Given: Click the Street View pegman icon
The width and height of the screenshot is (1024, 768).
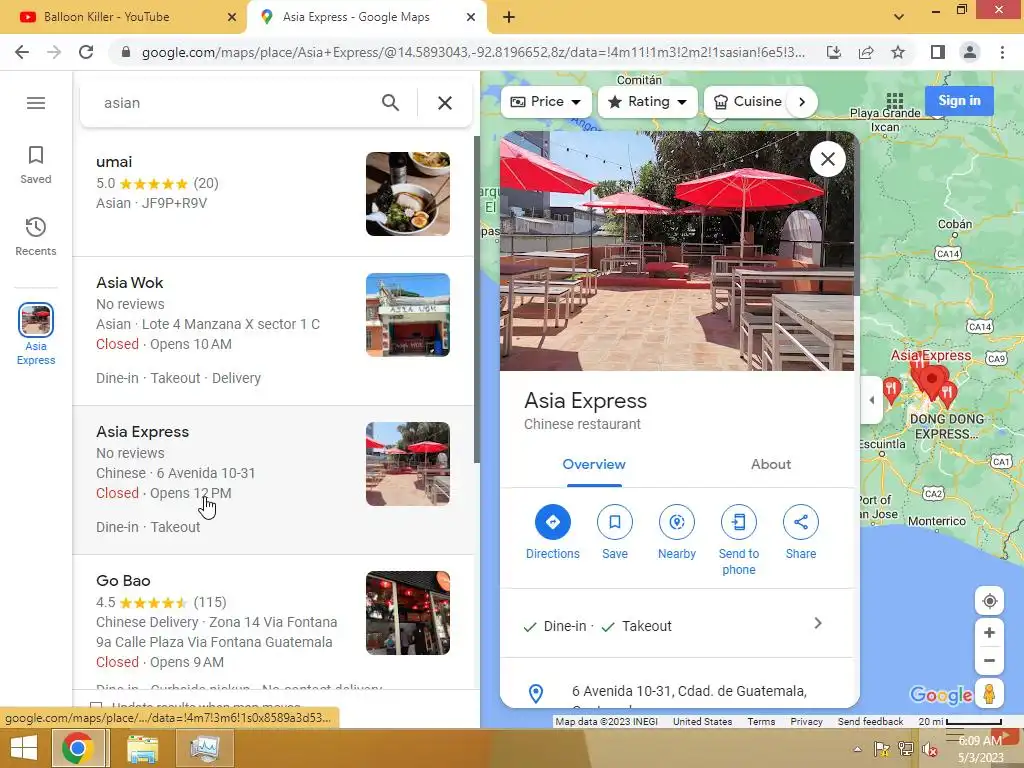Looking at the screenshot, I should pos(989,693).
